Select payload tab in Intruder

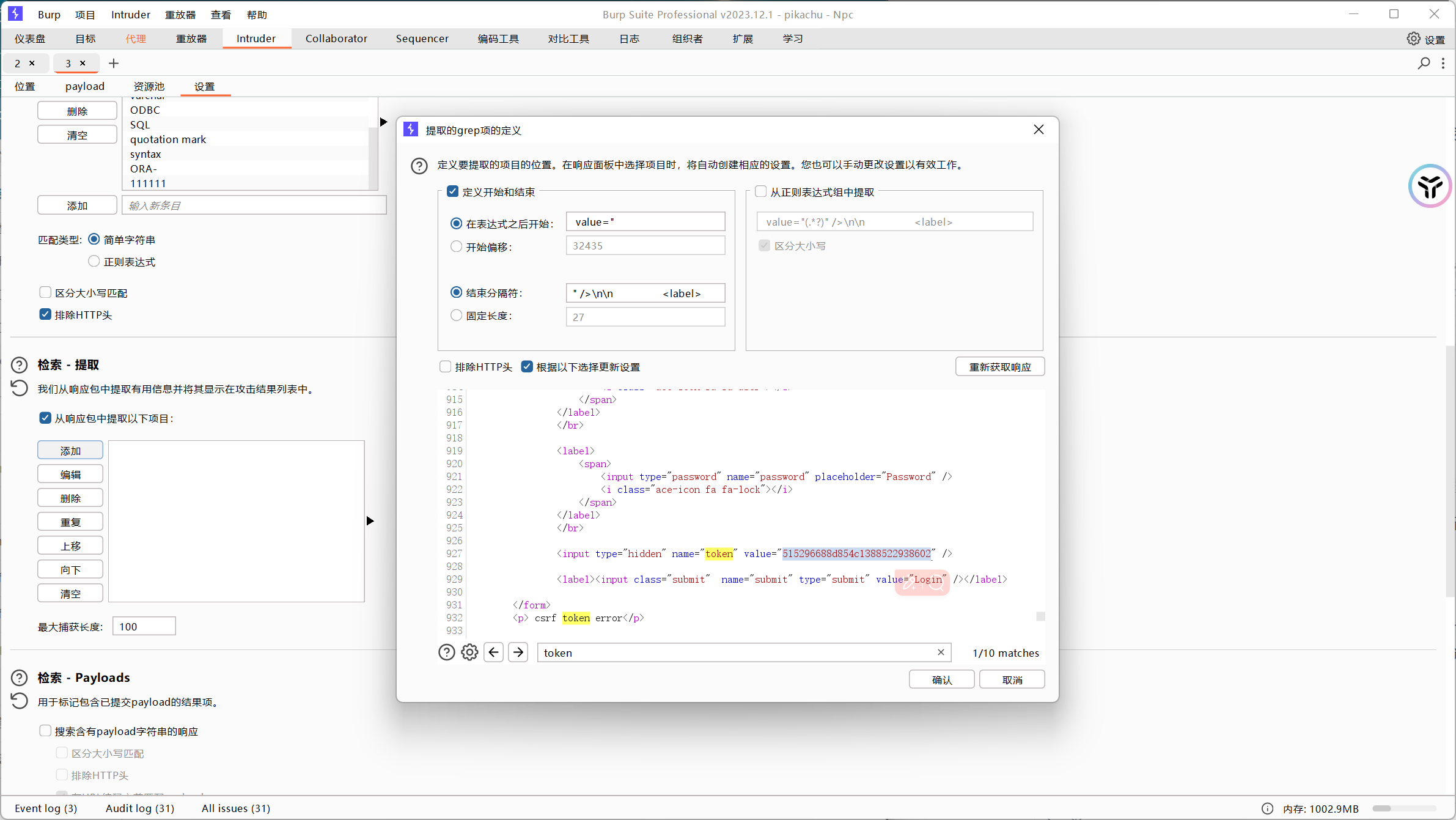84,86
